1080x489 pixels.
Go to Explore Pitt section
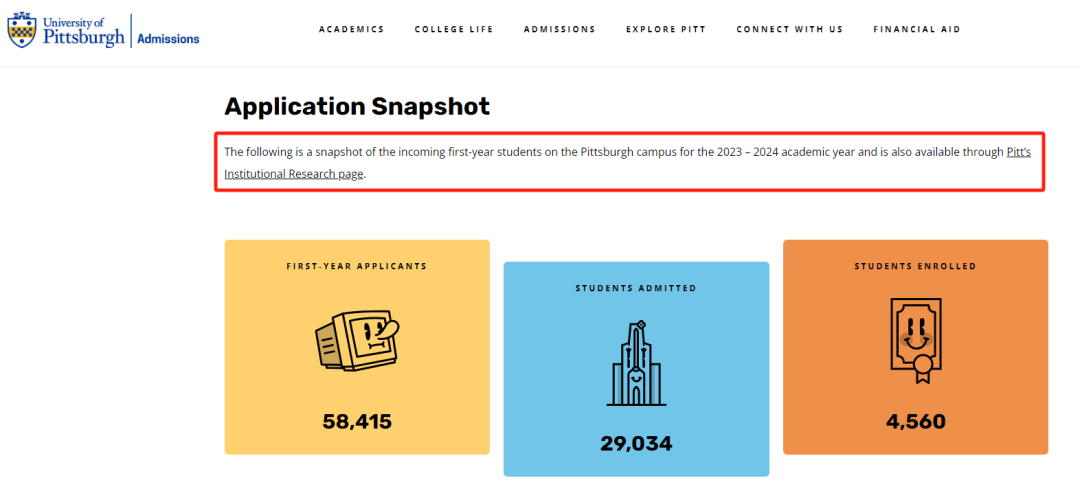(666, 30)
